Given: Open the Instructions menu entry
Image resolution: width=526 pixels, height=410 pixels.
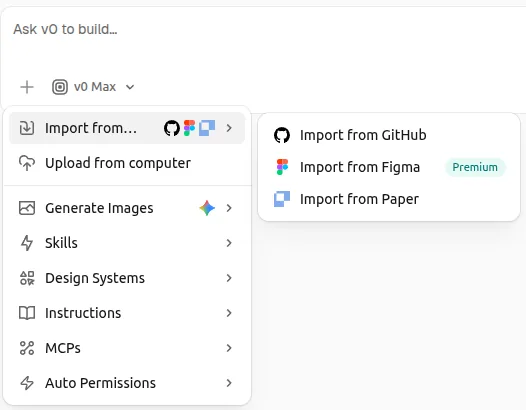Looking at the screenshot, I should tap(127, 313).
